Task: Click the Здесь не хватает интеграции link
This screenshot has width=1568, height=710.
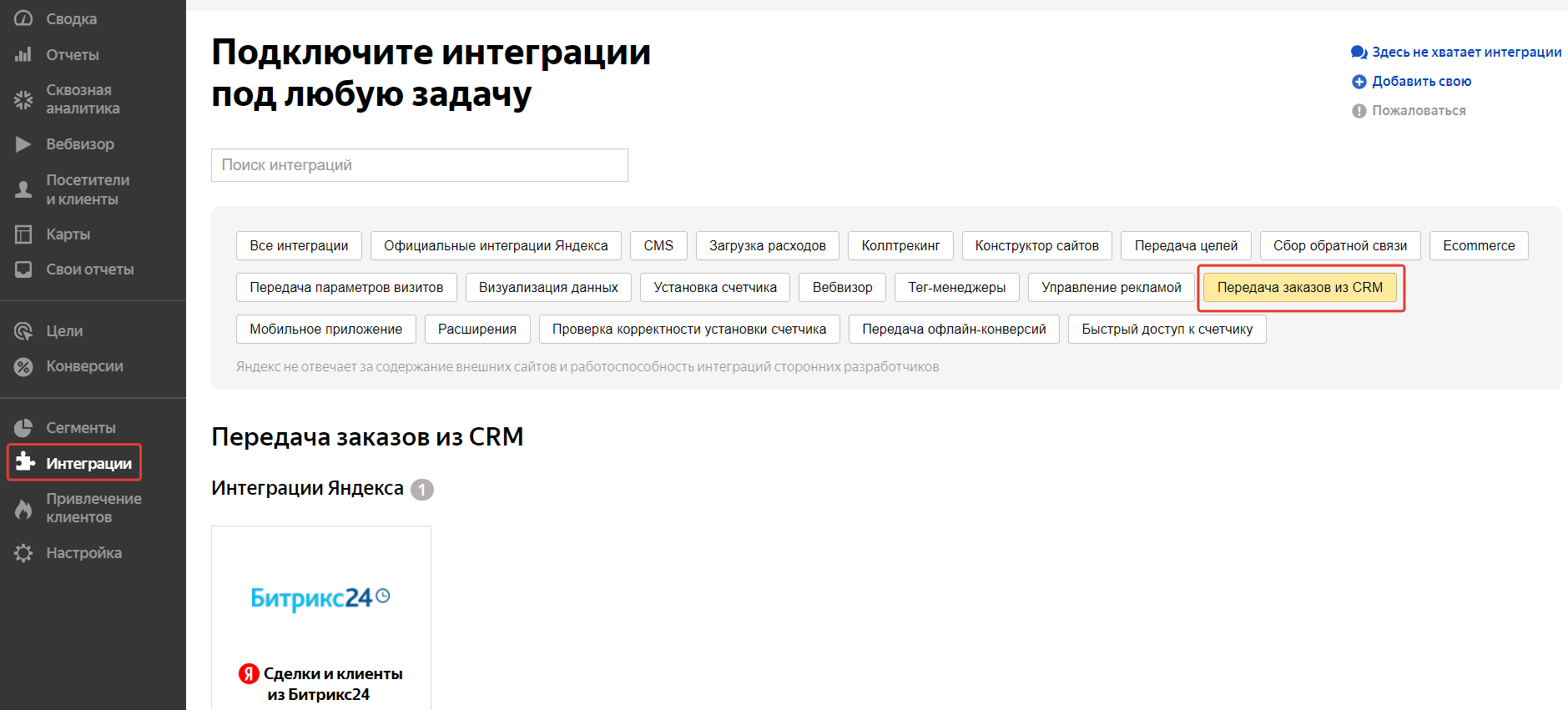Action: pos(1466,53)
